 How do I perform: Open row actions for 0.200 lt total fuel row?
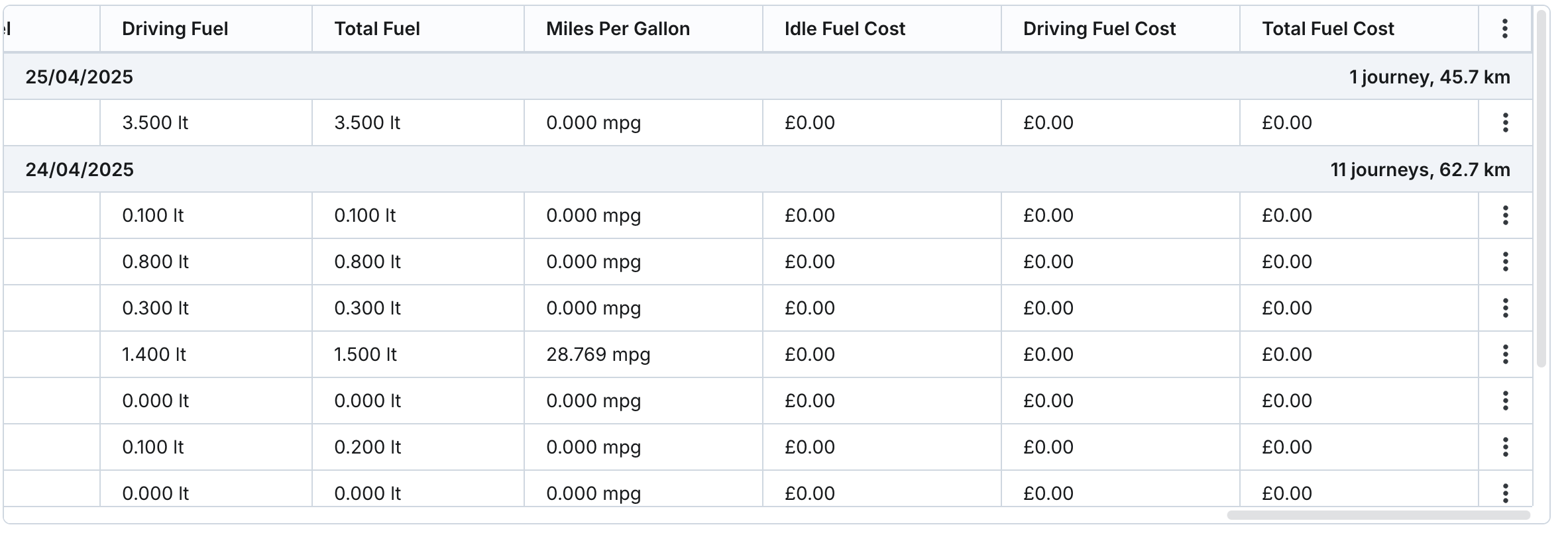coord(1505,447)
